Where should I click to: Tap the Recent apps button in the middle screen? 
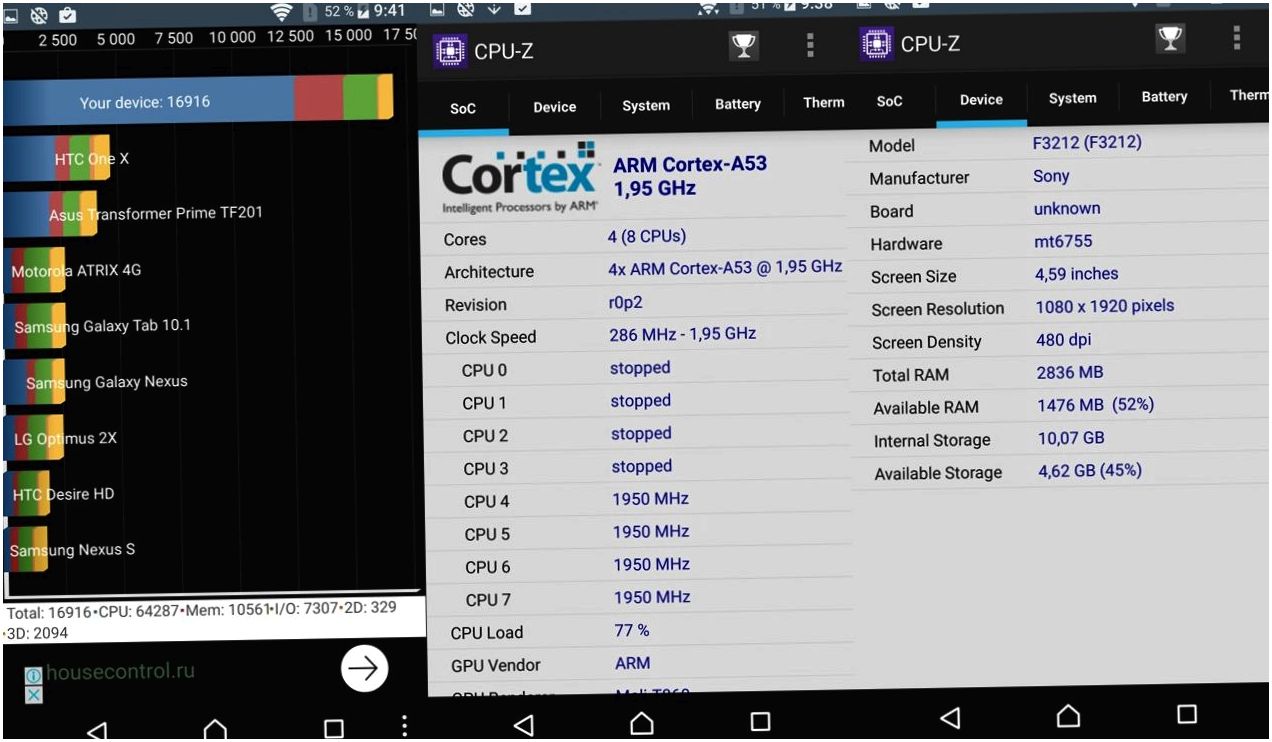(761, 721)
